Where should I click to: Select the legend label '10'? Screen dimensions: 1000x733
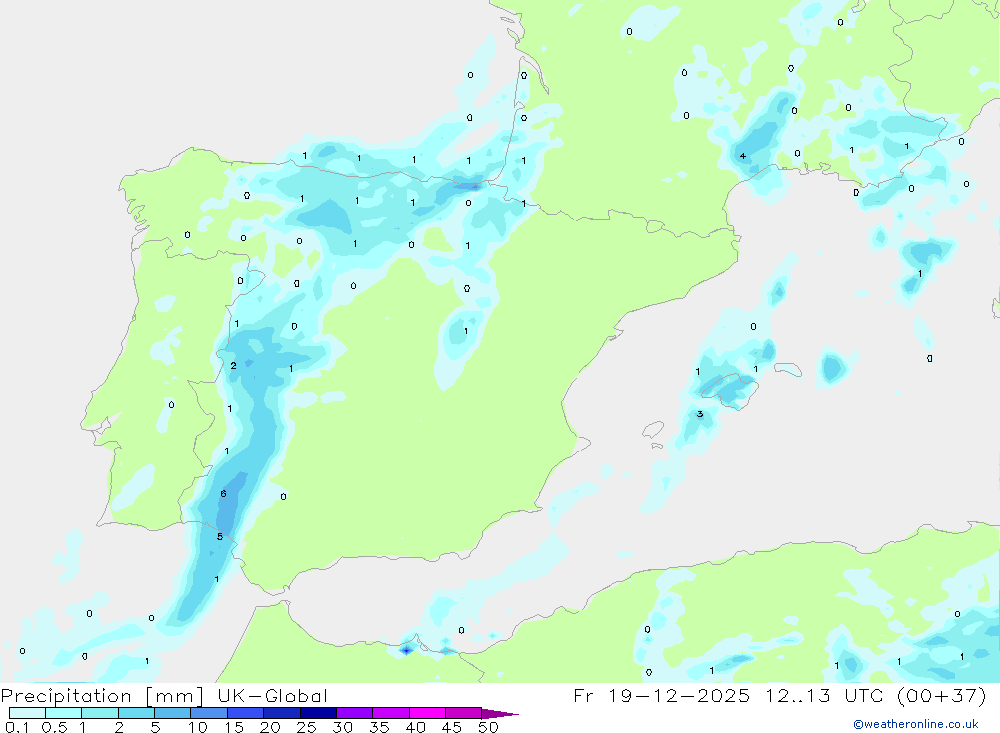point(198,727)
